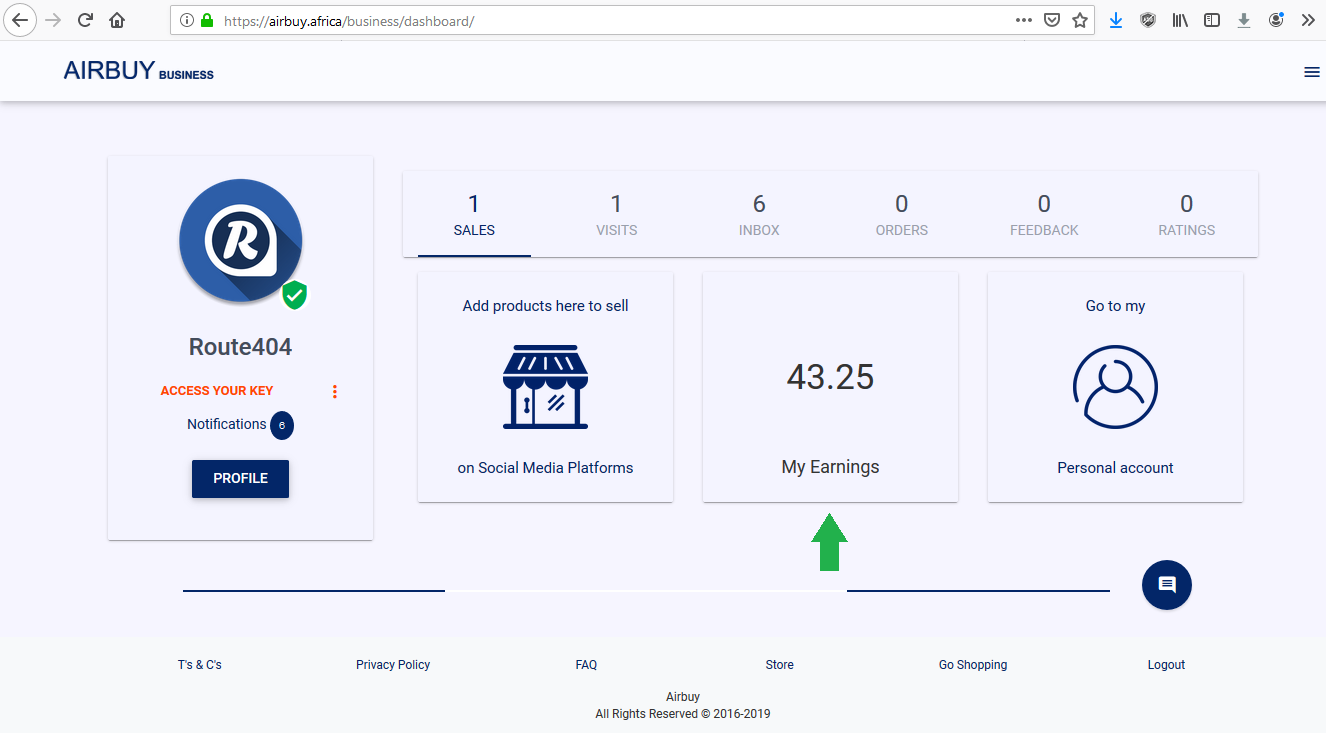
Task: Click the Profile button
Action: tap(240, 479)
